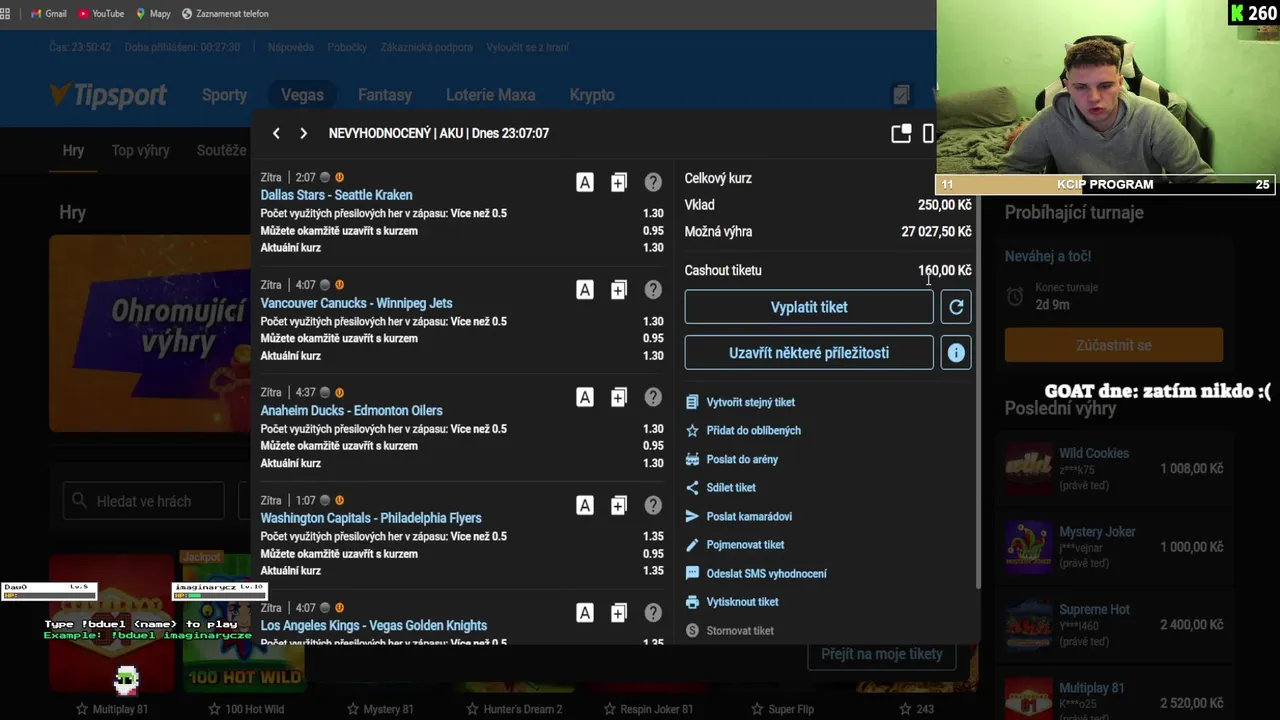Switch to the Top výhry tab
The width and height of the screenshot is (1280, 720).
pos(140,150)
